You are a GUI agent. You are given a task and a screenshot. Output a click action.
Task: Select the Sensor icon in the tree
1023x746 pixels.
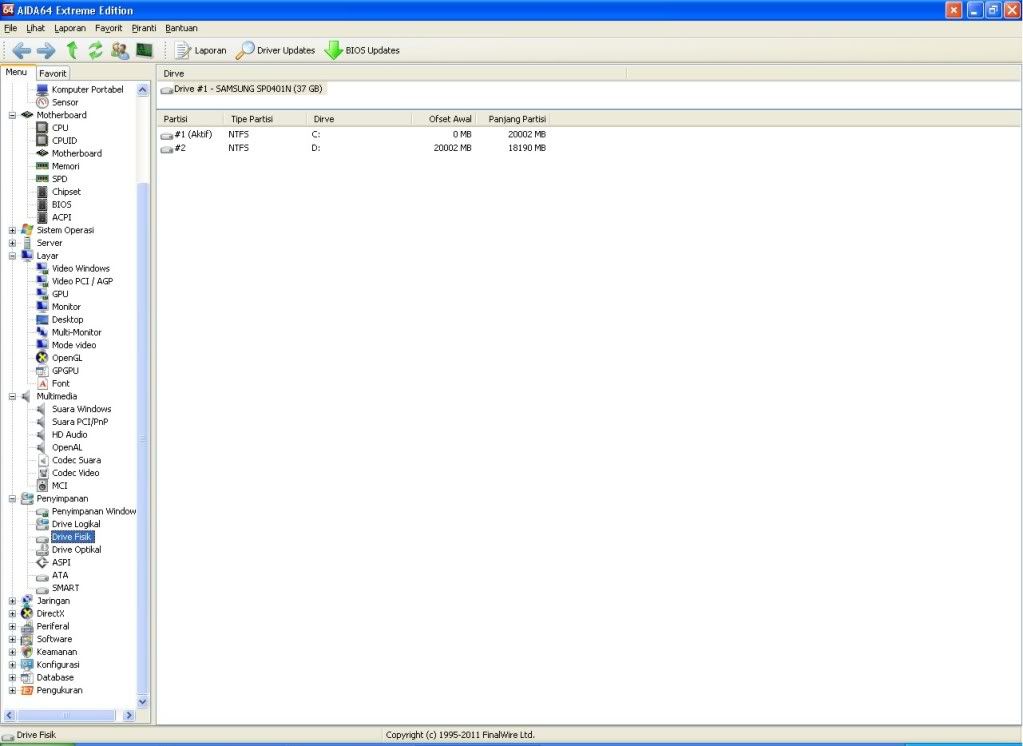pos(42,102)
